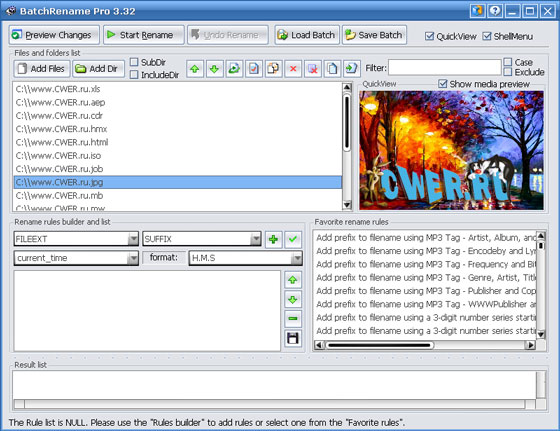The width and height of the screenshot is (560, 431).
Task: Open the H.M.S format dropdown
Action: (297, 258)
